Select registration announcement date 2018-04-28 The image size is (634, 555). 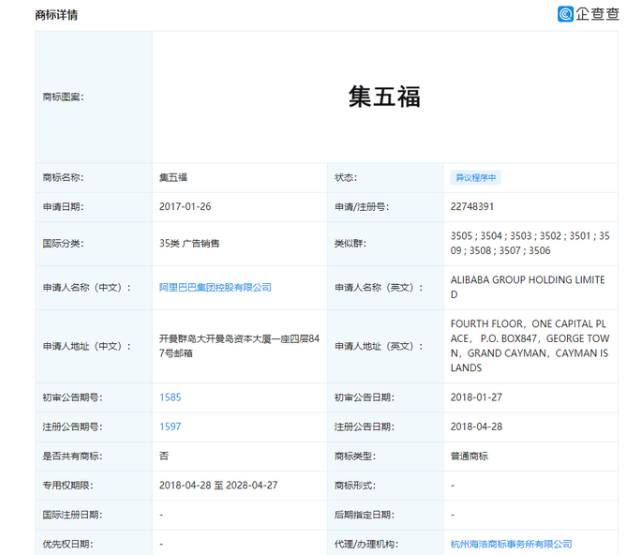pos(476,427)
